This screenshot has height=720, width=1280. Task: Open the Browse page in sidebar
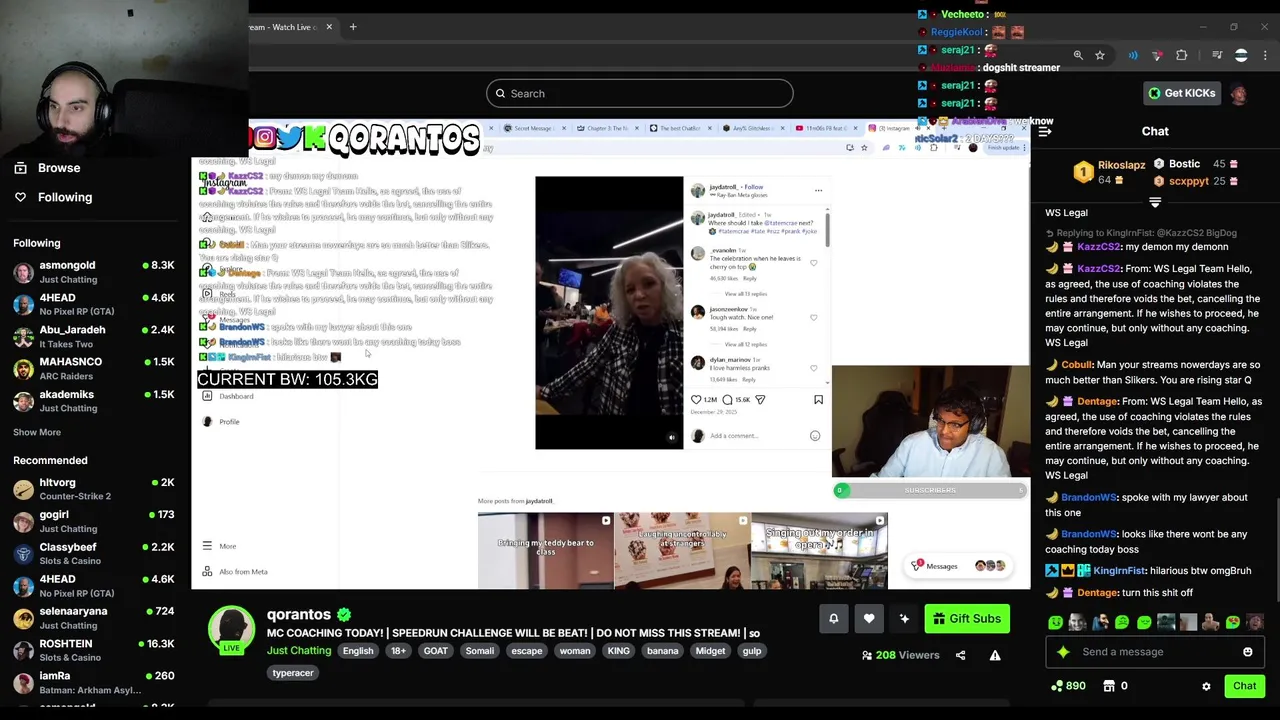(x=47, y=168)
